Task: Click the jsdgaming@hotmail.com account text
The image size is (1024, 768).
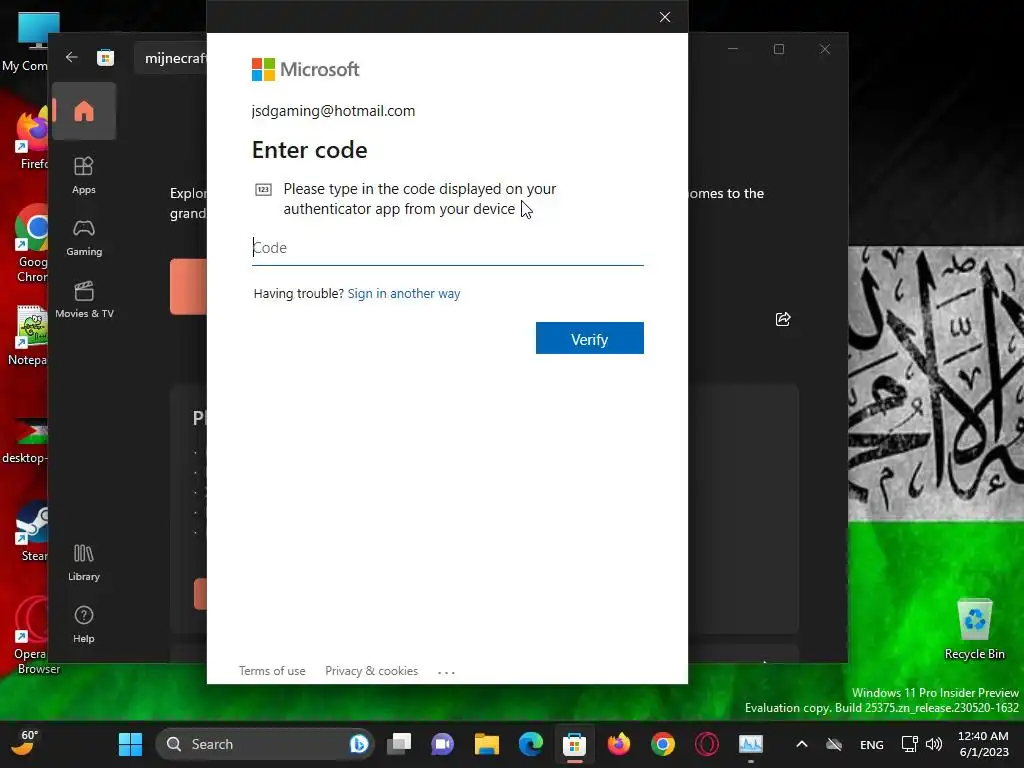Action: click(x=333, y=111)
